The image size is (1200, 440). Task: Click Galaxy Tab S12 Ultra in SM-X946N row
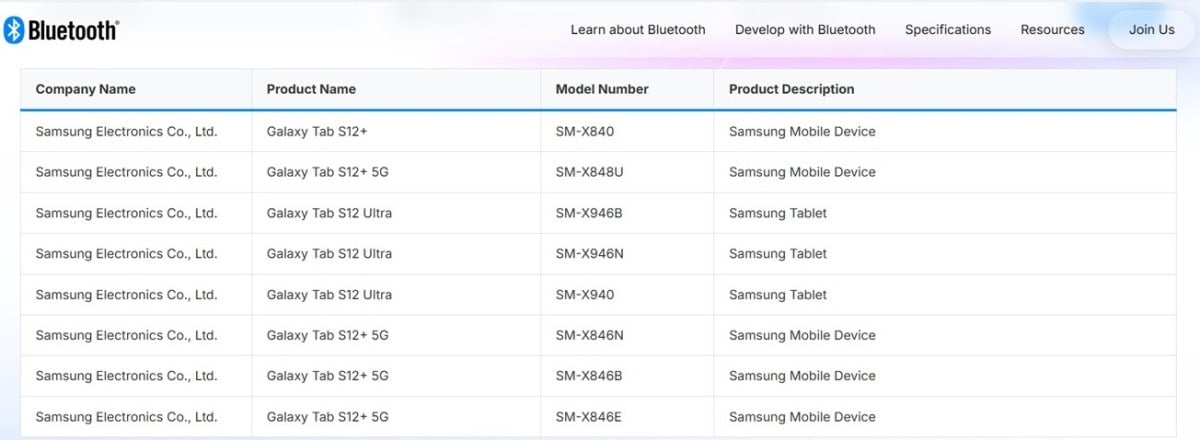pyautogui.click(x=329, y=254)
